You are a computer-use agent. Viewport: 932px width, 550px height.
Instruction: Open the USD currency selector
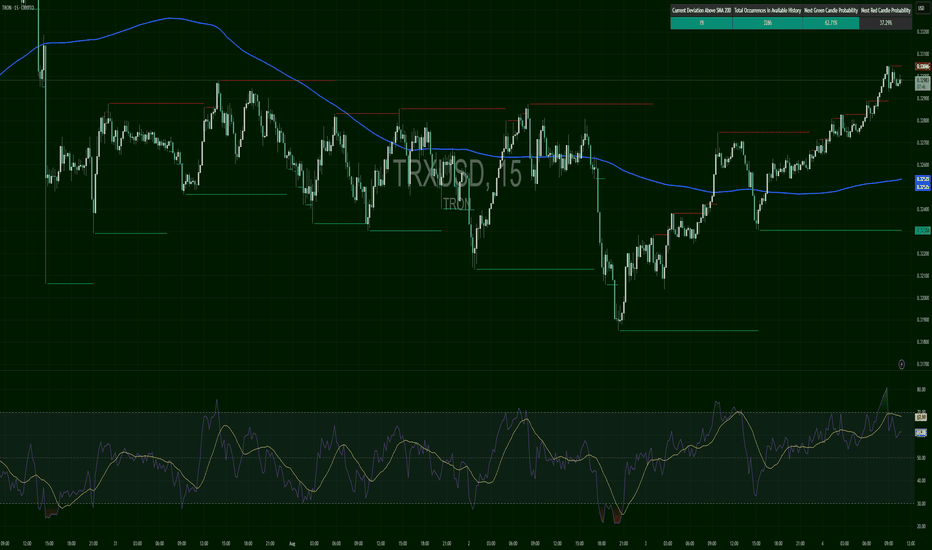coord(921,8)
